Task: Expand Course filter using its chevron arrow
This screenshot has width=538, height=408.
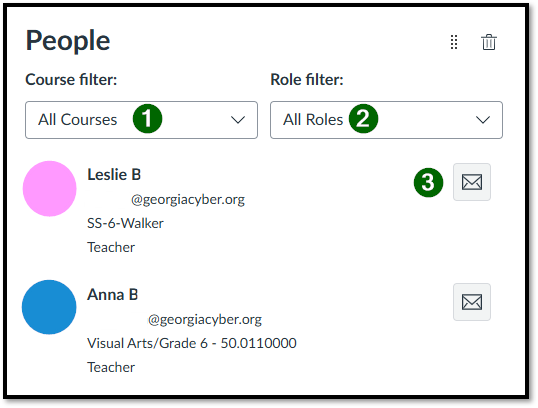Action: (x=238, y=120)
